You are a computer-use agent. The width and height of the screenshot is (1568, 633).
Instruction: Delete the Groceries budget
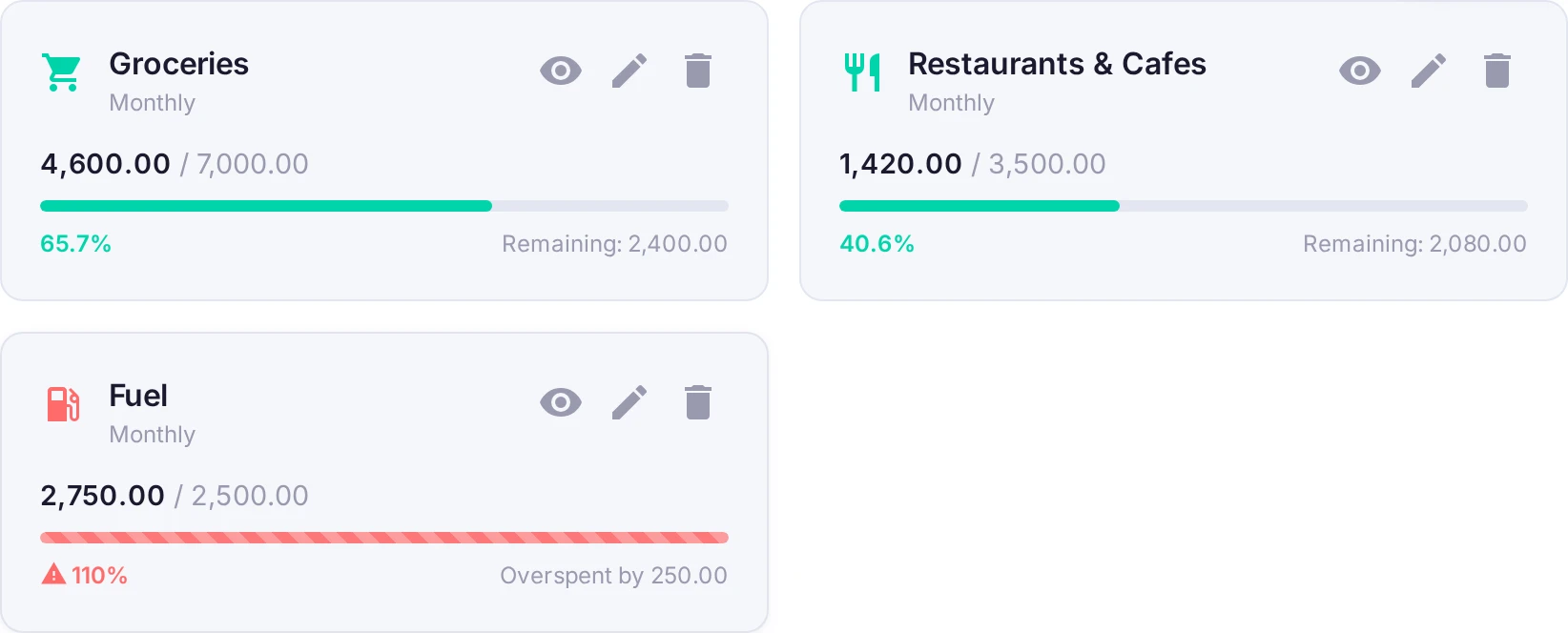coord(698,71)
